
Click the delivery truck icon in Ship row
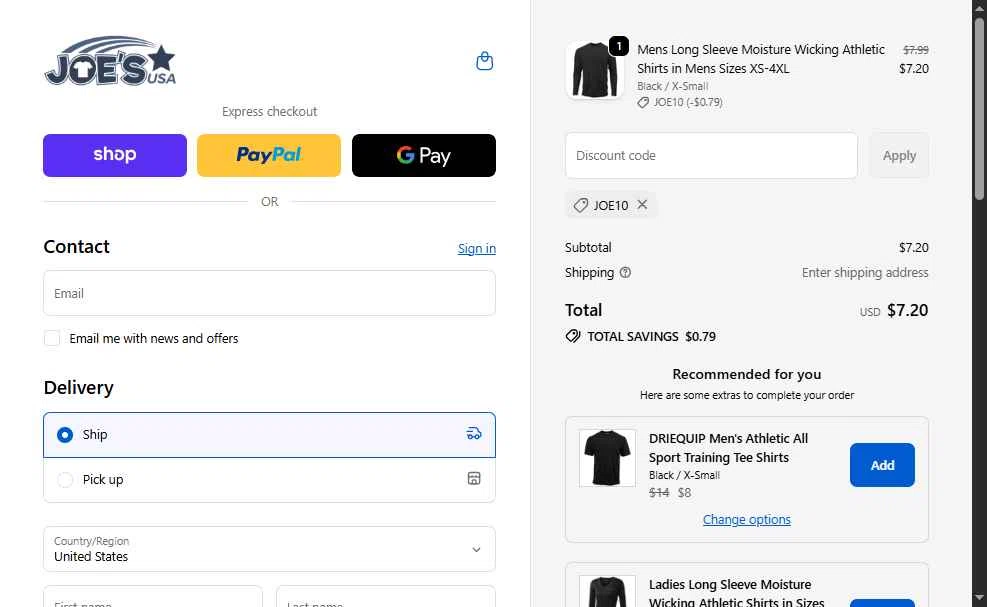pyautogui.click(x=474, y=434)
